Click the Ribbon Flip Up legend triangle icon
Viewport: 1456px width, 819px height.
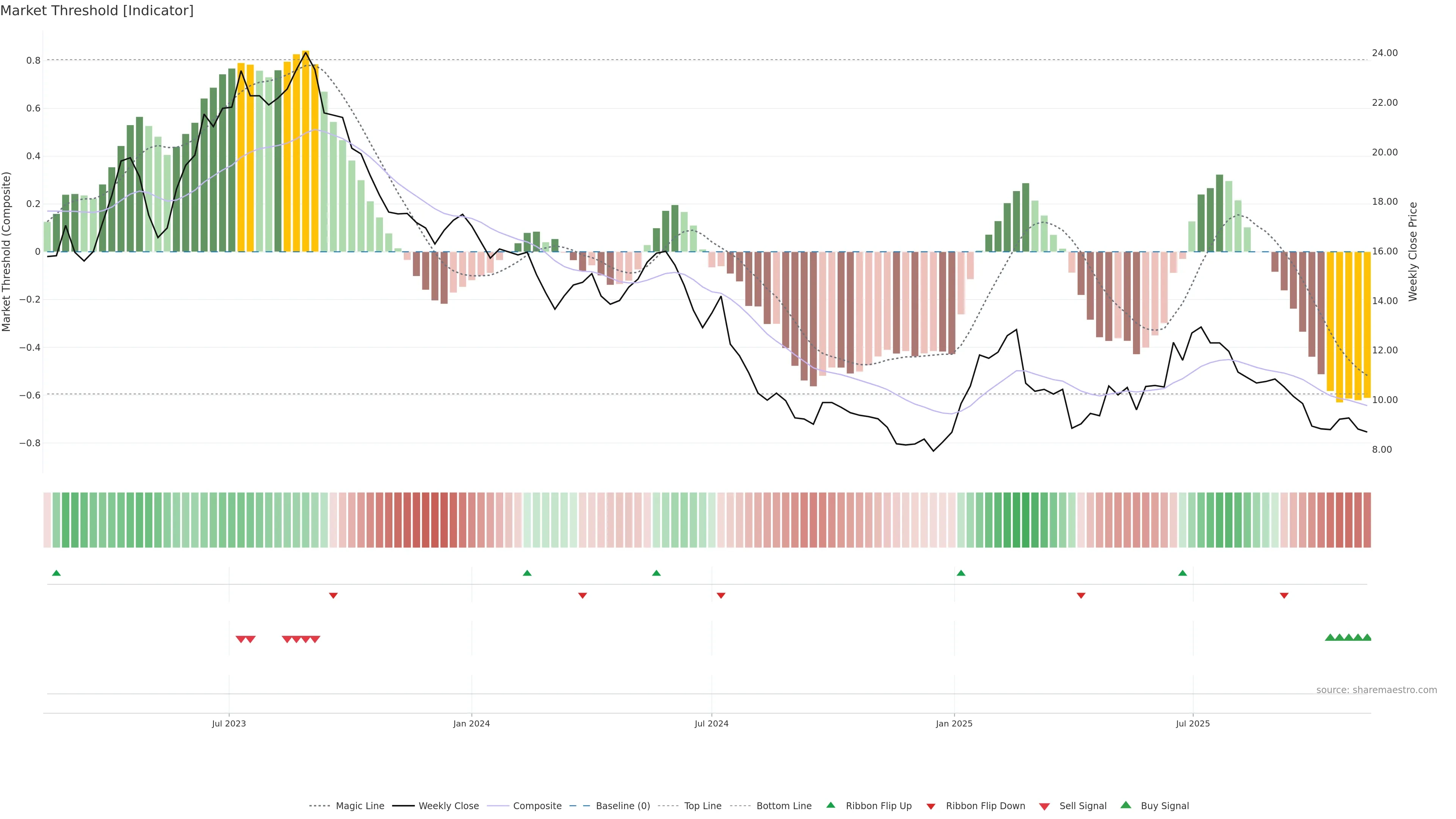[830, 805]
